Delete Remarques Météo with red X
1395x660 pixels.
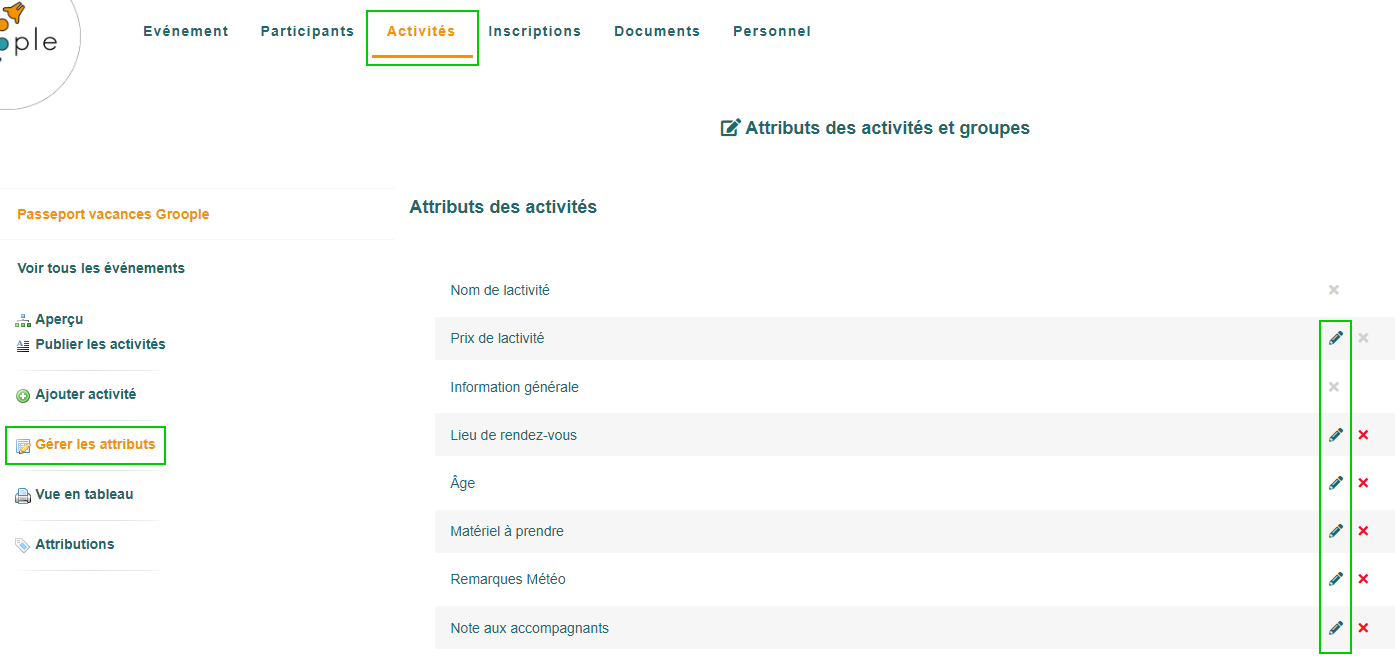[1363, 579]
